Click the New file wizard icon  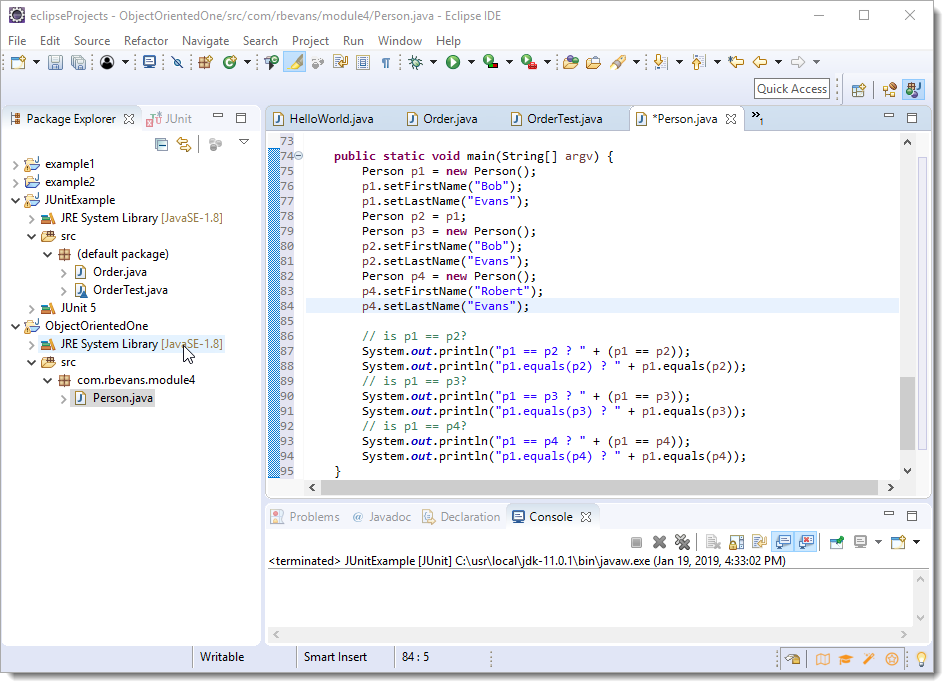tap(19, 62)
